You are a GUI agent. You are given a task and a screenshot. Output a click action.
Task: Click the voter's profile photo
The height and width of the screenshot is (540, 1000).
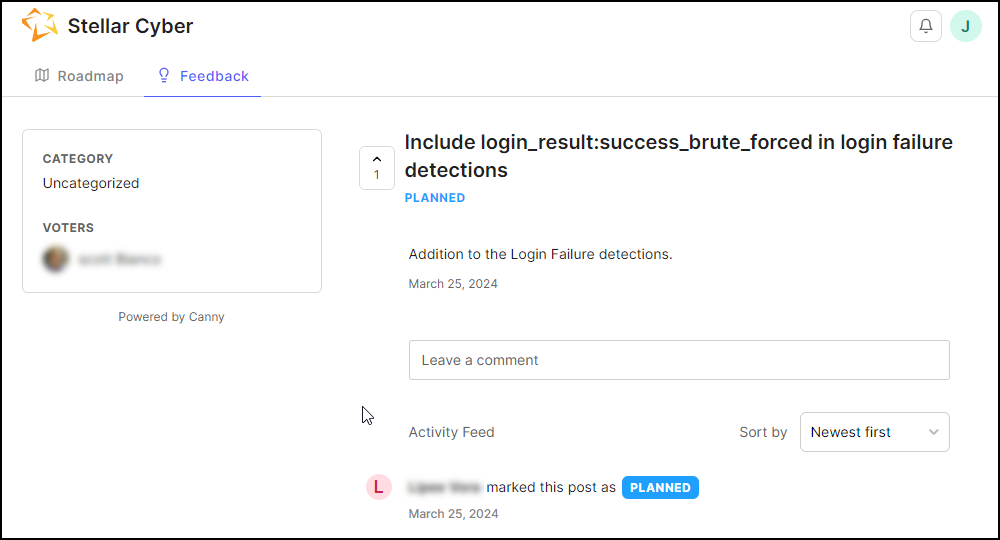[x=55, y=259]
